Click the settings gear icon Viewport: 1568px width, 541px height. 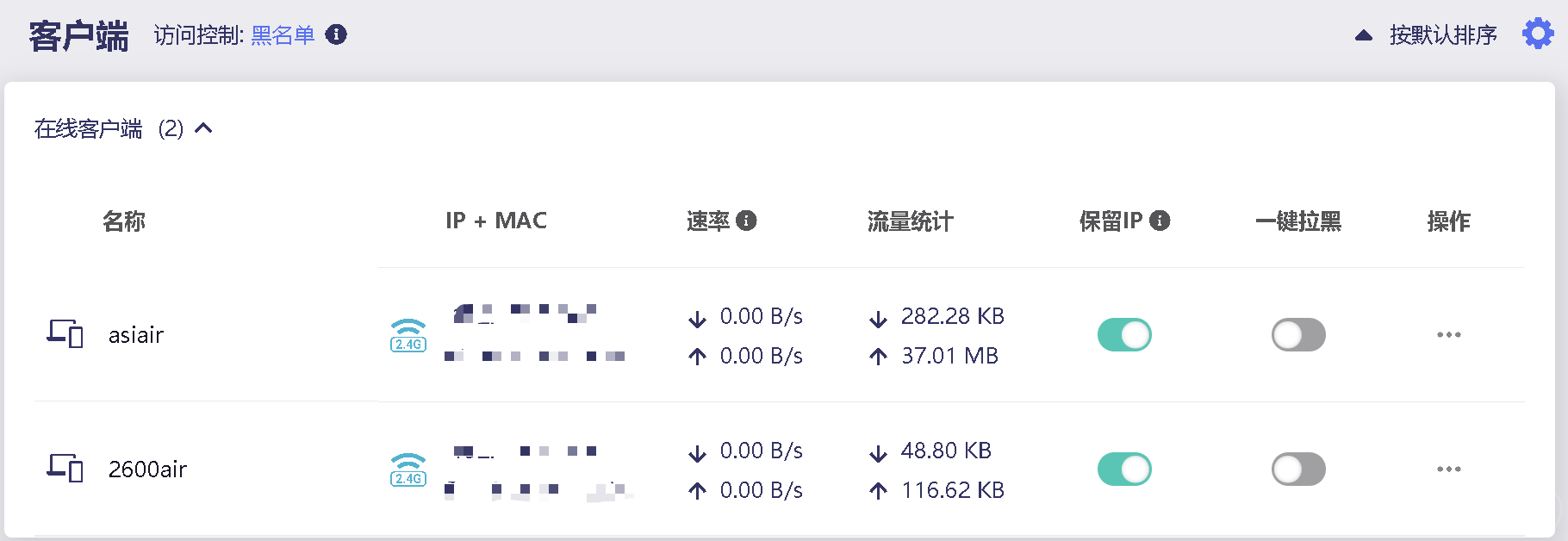(1538, 34)
